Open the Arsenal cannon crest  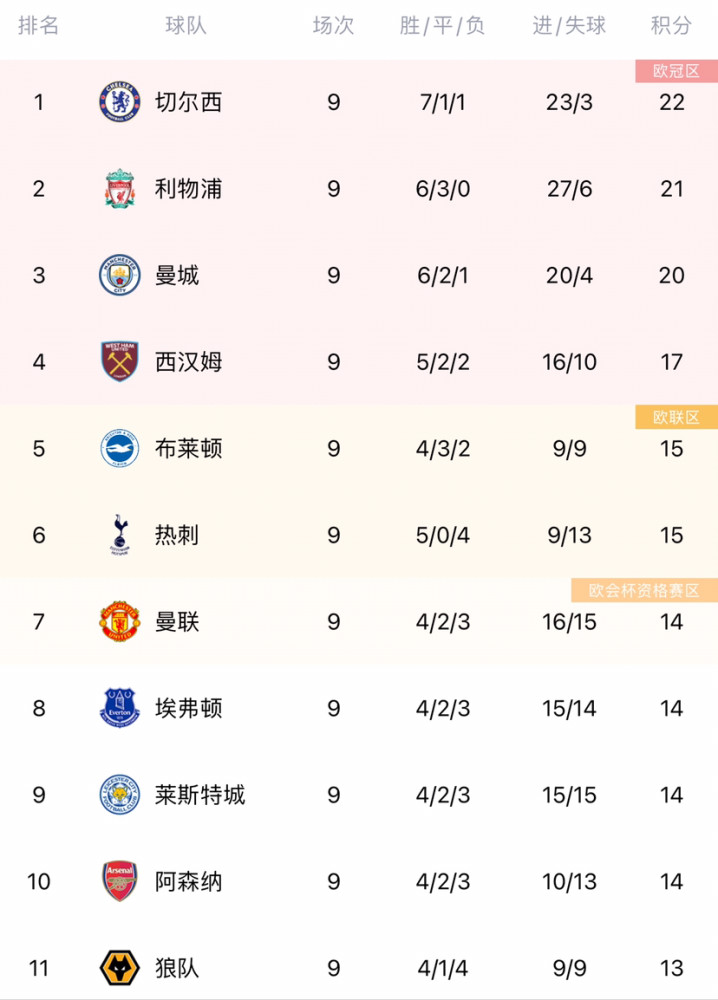tap(120, 881)
